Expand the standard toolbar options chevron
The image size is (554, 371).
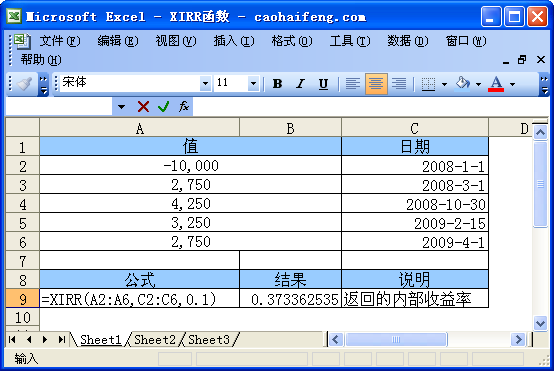(43, 85)
